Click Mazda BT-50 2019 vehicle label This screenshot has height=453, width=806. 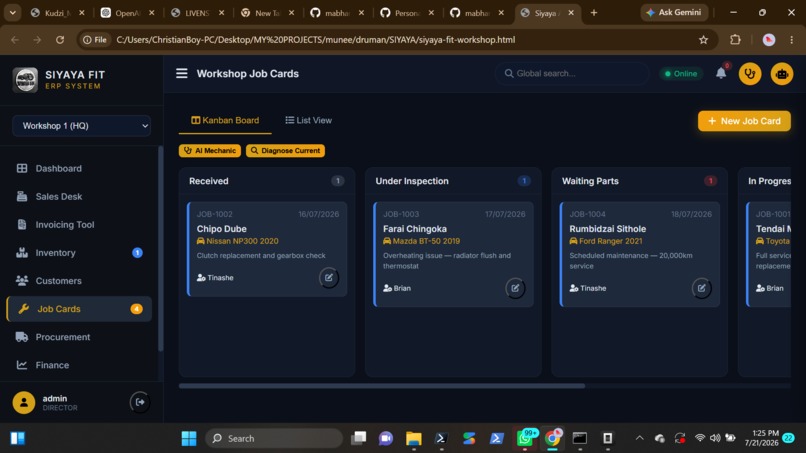(422, 241)
